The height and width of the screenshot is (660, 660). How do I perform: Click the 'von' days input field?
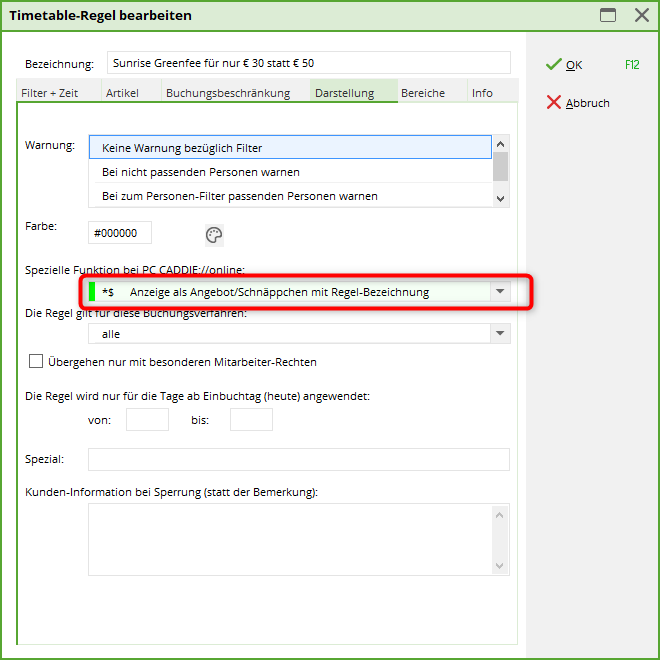(147, 420)
